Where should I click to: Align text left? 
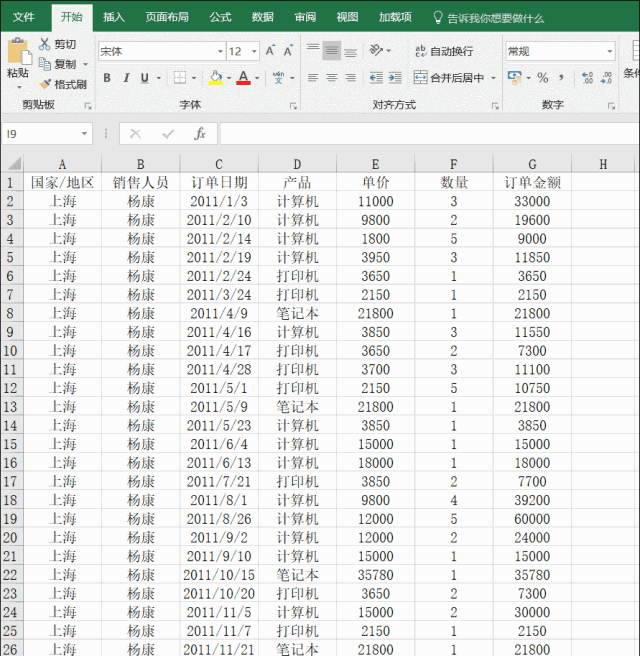[x=313, y=77]
